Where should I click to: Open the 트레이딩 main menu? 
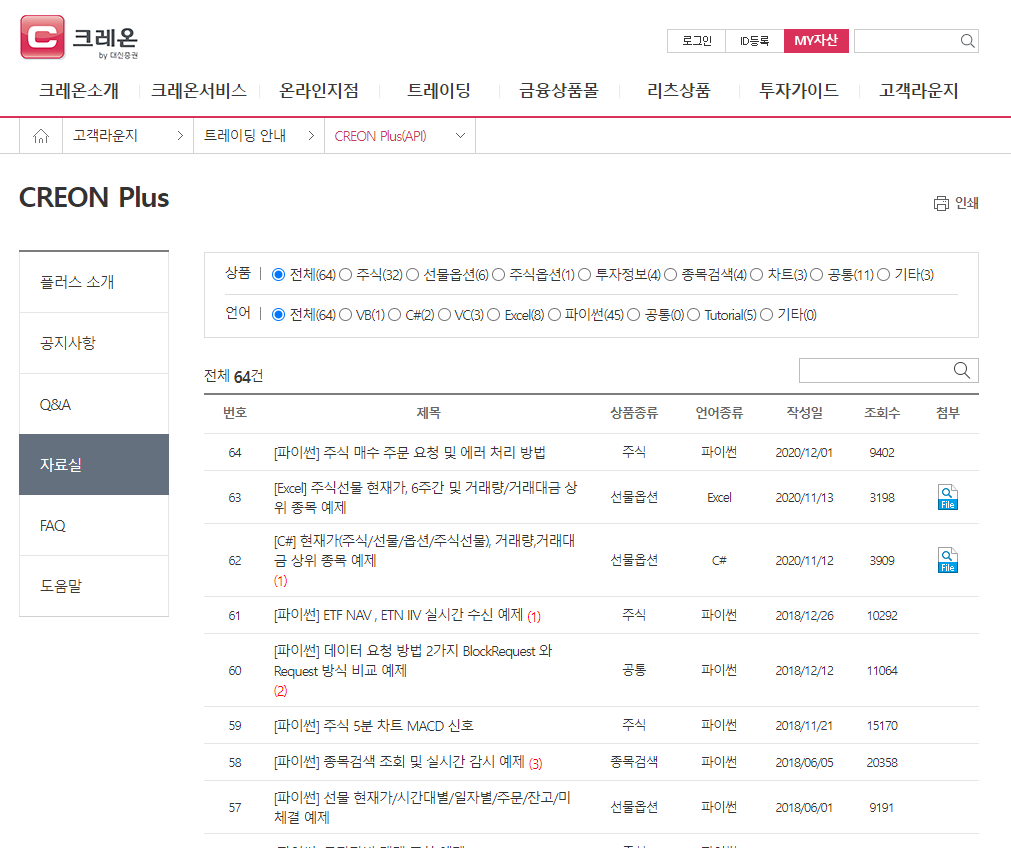coord(438,90)
